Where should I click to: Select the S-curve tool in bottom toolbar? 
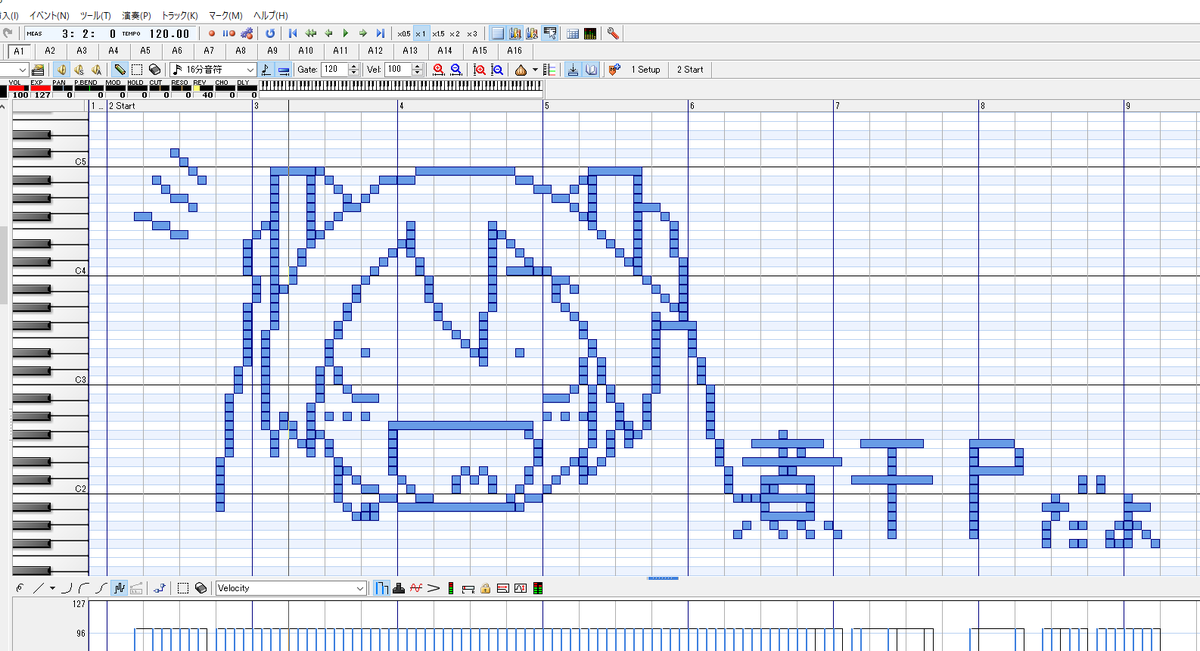point(102,588)
